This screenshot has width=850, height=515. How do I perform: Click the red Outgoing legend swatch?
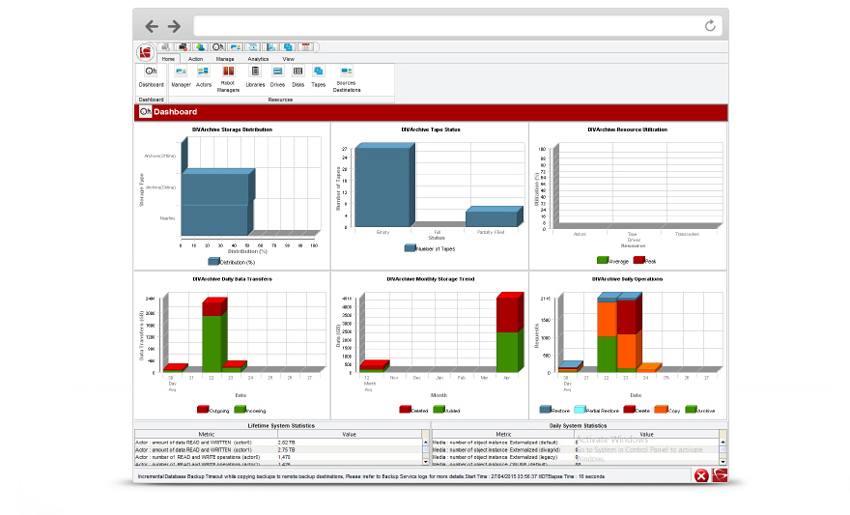click(203, 409)
